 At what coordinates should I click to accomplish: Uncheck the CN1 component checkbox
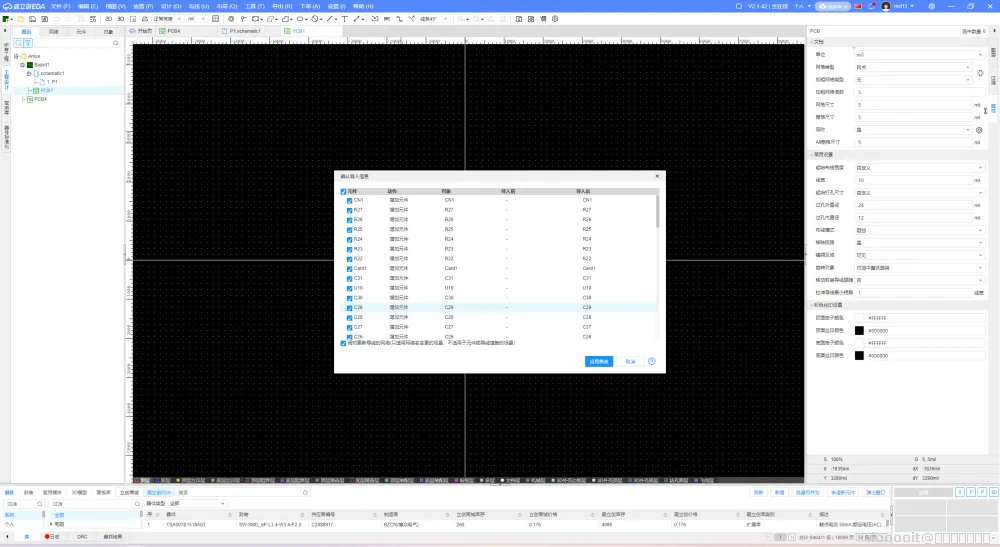coord(349,201)
